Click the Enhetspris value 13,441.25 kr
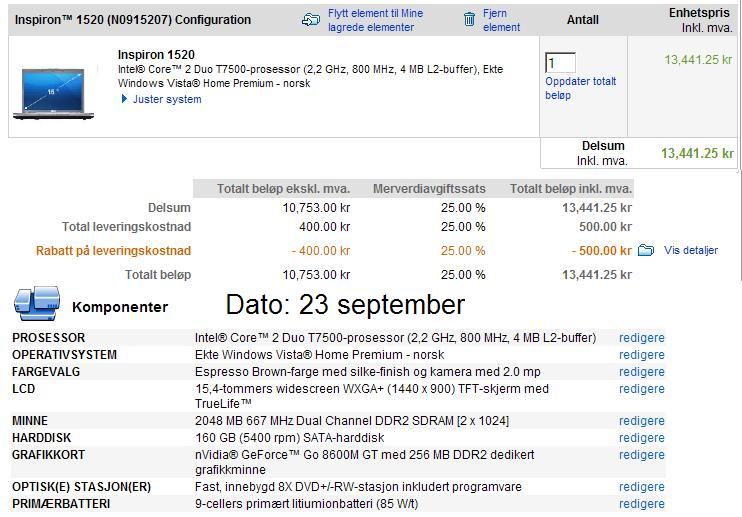The width and height of the screenshot is (742, 517). pyautogui.click(x=698, y=60)
